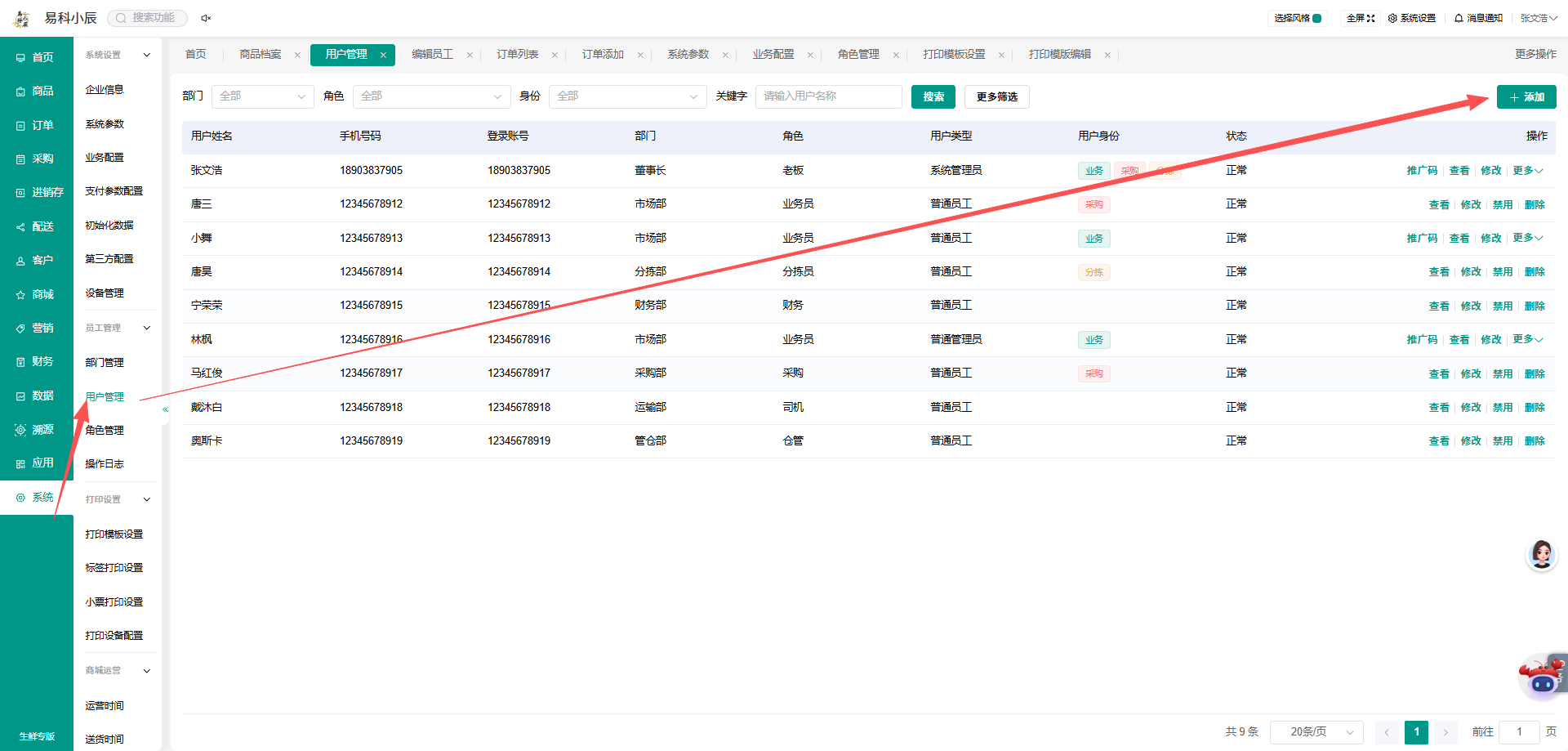Expand the 20条/页 page size selector

pos(1317,732)
